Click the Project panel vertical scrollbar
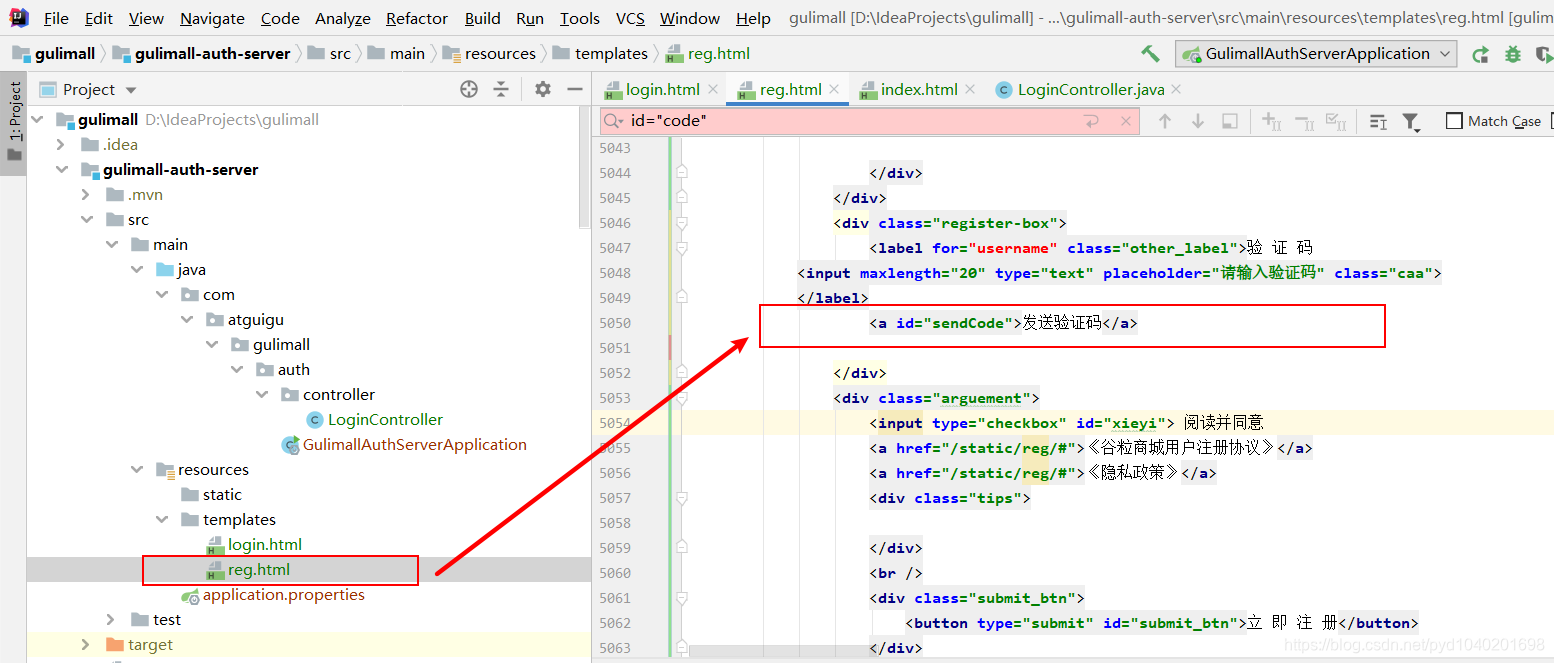This screenshot has height=663, width=1554. click(585, 166)
